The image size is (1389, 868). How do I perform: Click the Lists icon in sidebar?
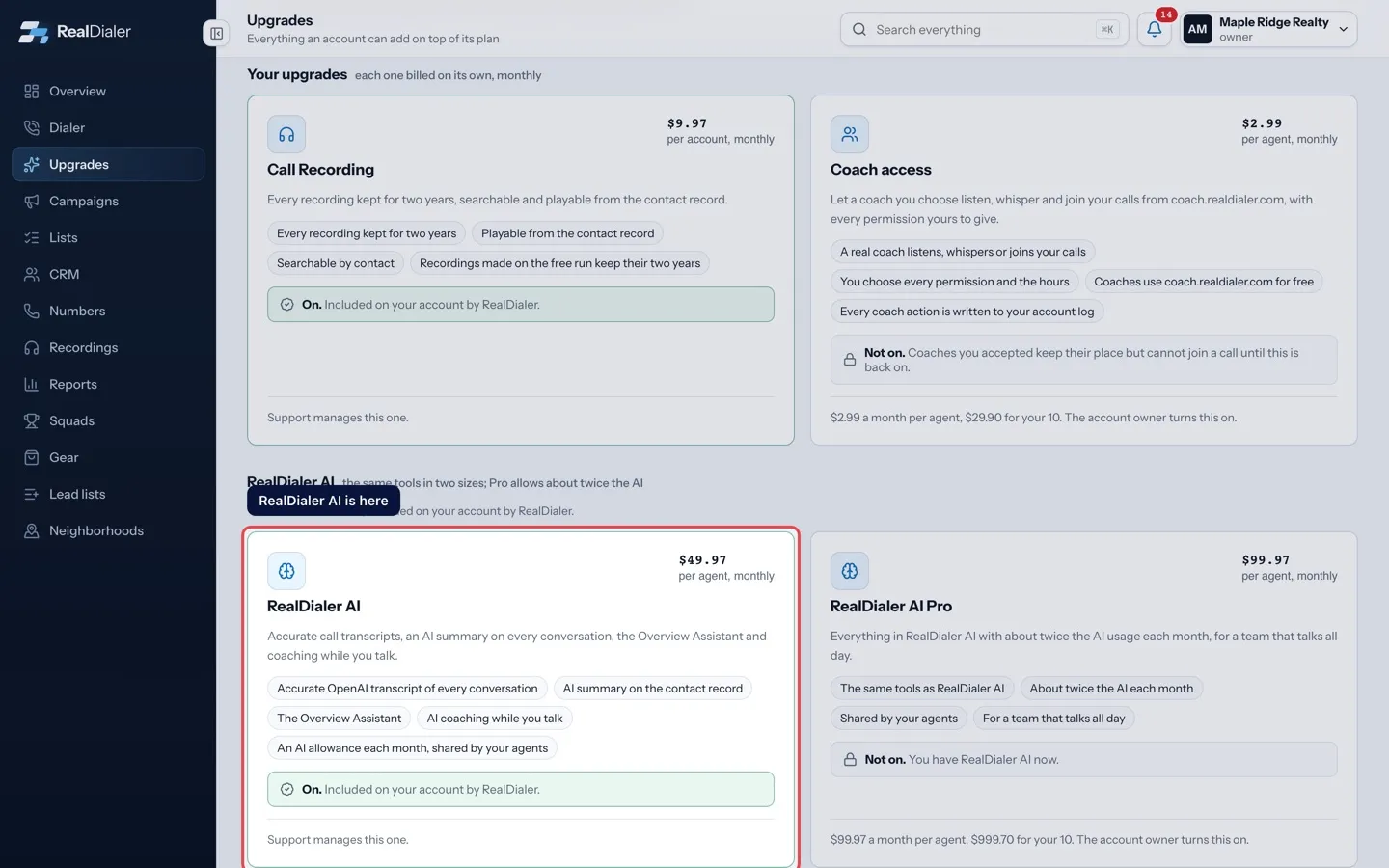(x=32, y=237)
